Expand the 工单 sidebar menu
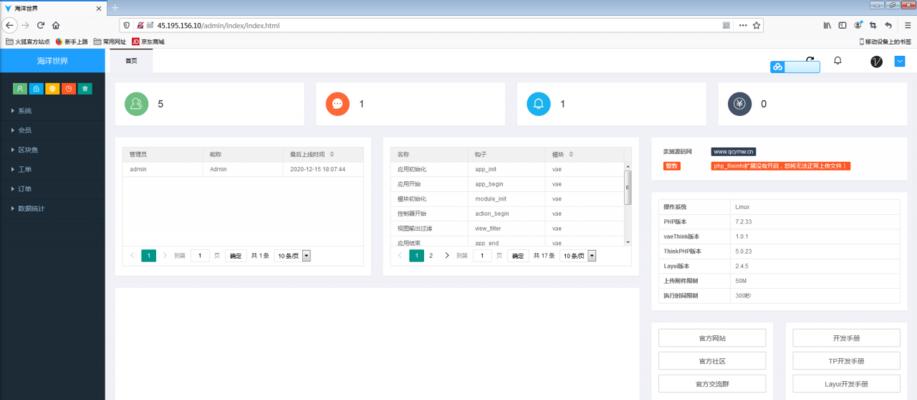 tap(53, 169)
